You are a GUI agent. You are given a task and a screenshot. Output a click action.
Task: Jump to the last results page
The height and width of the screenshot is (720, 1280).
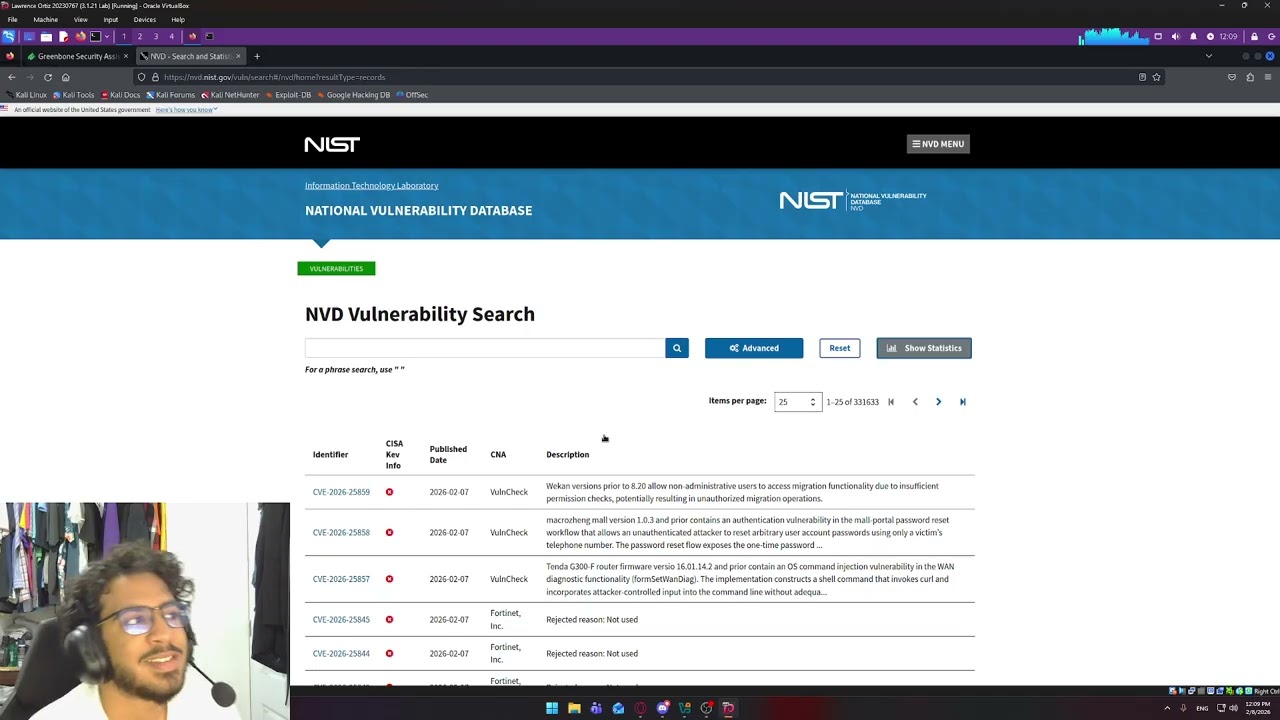tap(963, 402)
